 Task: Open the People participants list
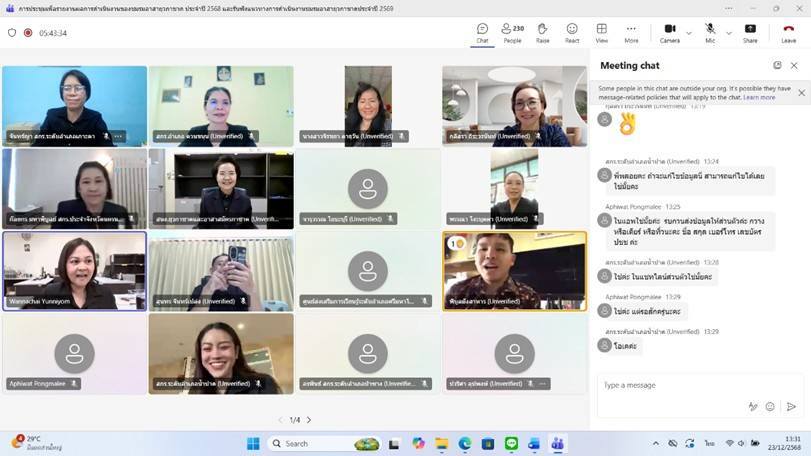click(512, 32)
